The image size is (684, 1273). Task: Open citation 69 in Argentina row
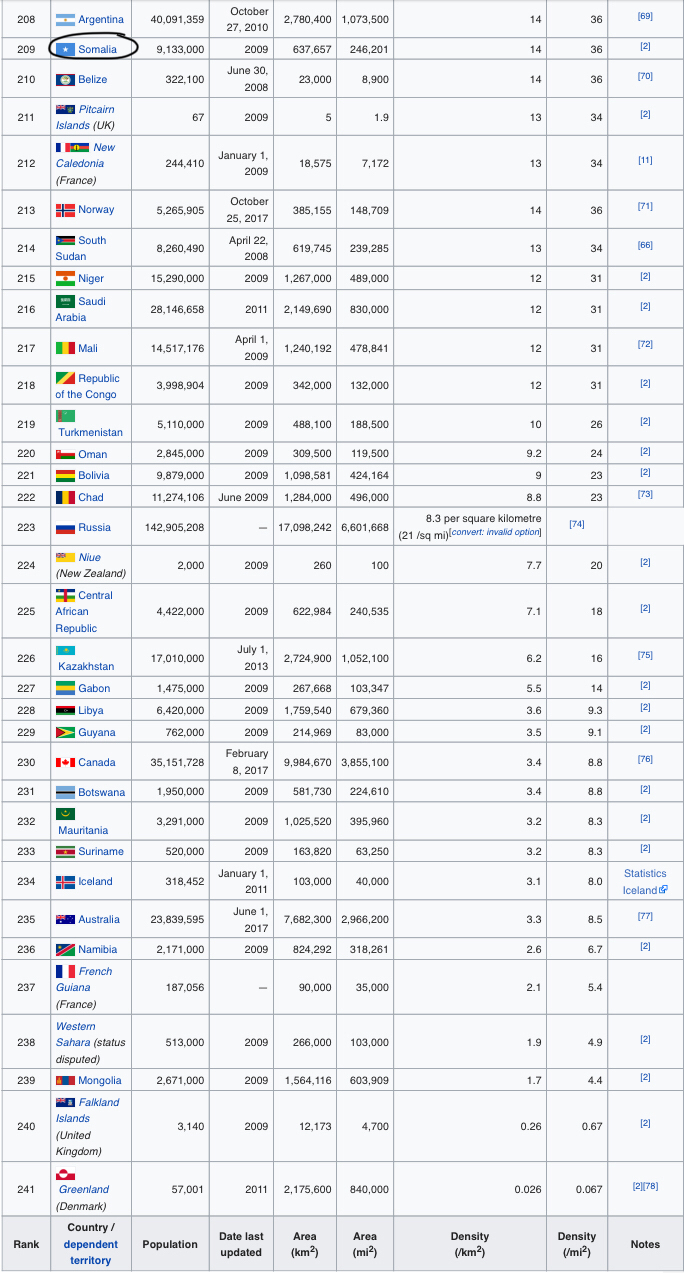click(x=645, y=16)
